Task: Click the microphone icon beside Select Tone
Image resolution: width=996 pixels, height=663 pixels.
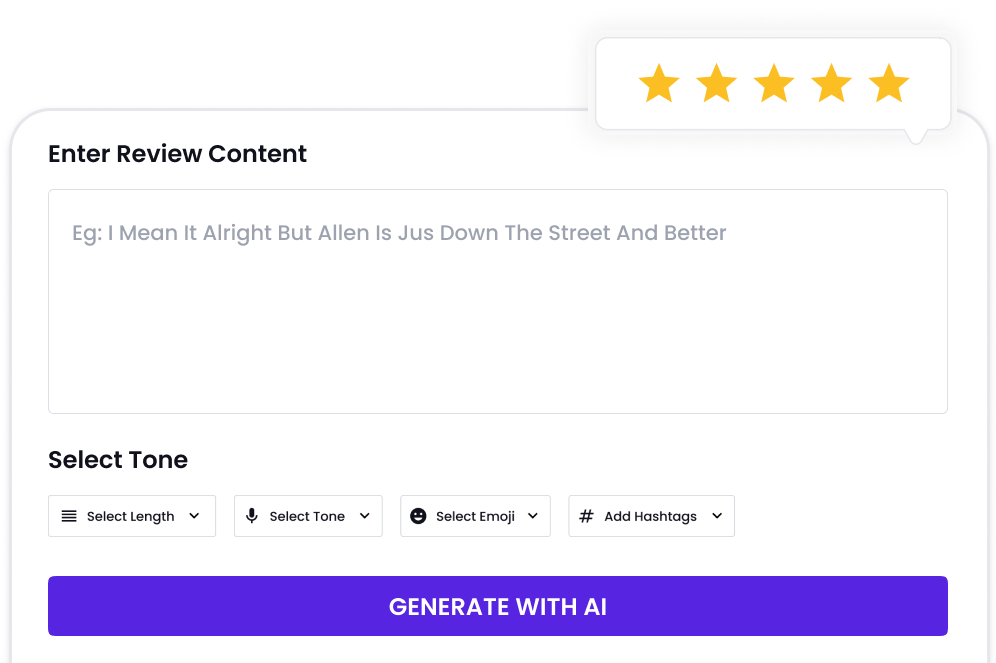Action: [252, 516]
